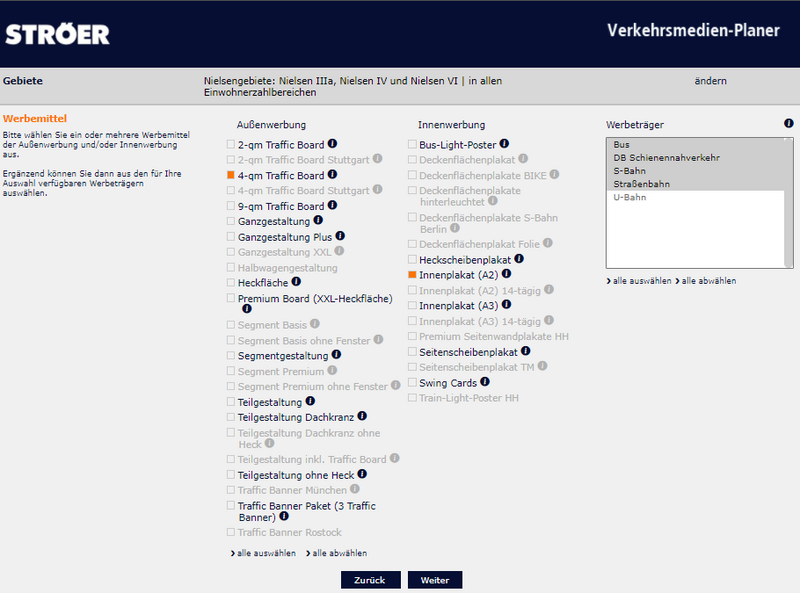Open info for Seitenscheibenplakat TM
This screenshot has height=593, width=800.
[542, 366]
